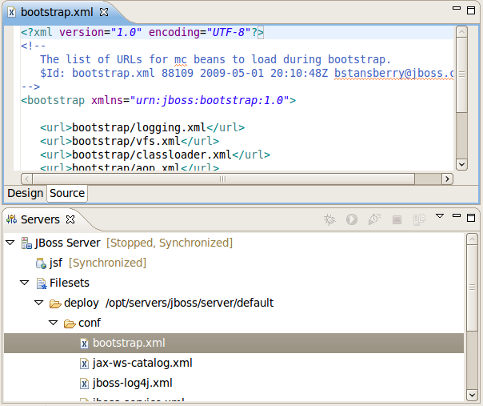
Task: Select jboss-log4j.xml file
Action: coord(132,383)
